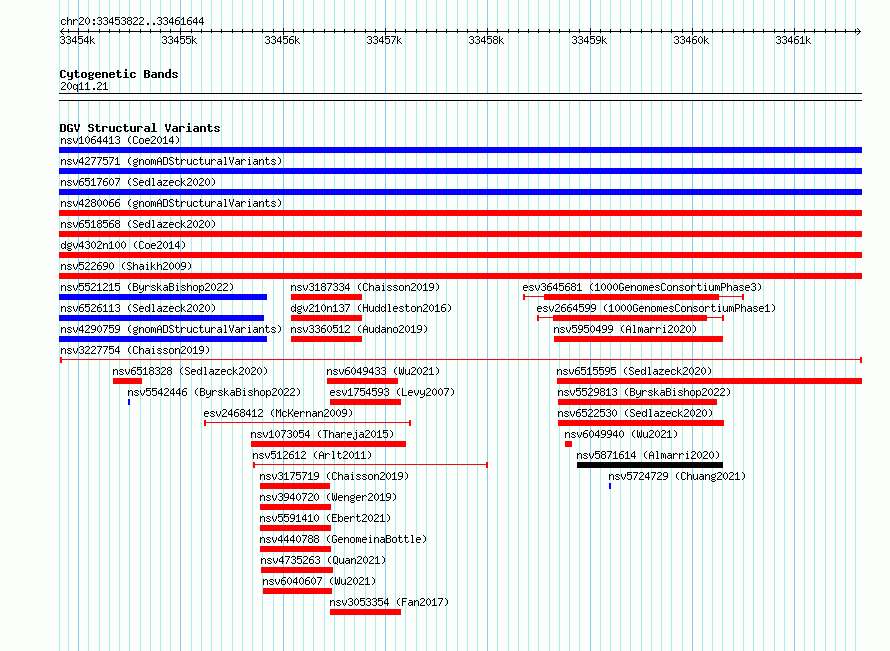
Task: Select the nsv1073054 (Thareja2015) label
Action: pyautogui.click(x=322, y=434)
